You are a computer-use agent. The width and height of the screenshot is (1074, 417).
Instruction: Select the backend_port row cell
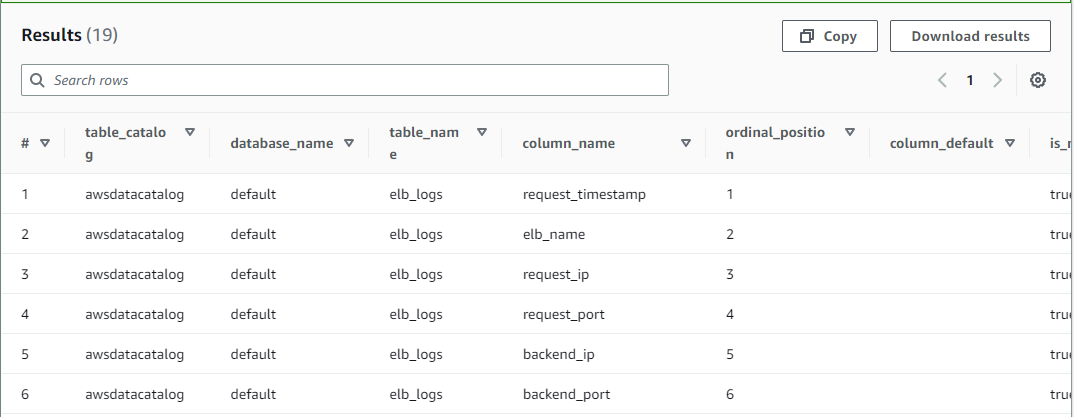566,394
